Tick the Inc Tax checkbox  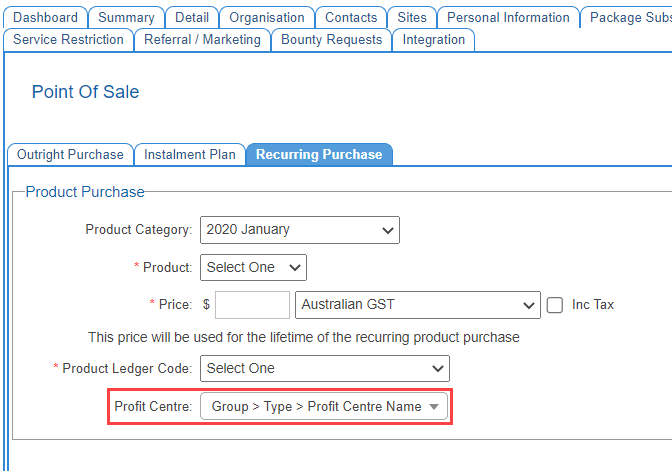click(x=555, y=305)
